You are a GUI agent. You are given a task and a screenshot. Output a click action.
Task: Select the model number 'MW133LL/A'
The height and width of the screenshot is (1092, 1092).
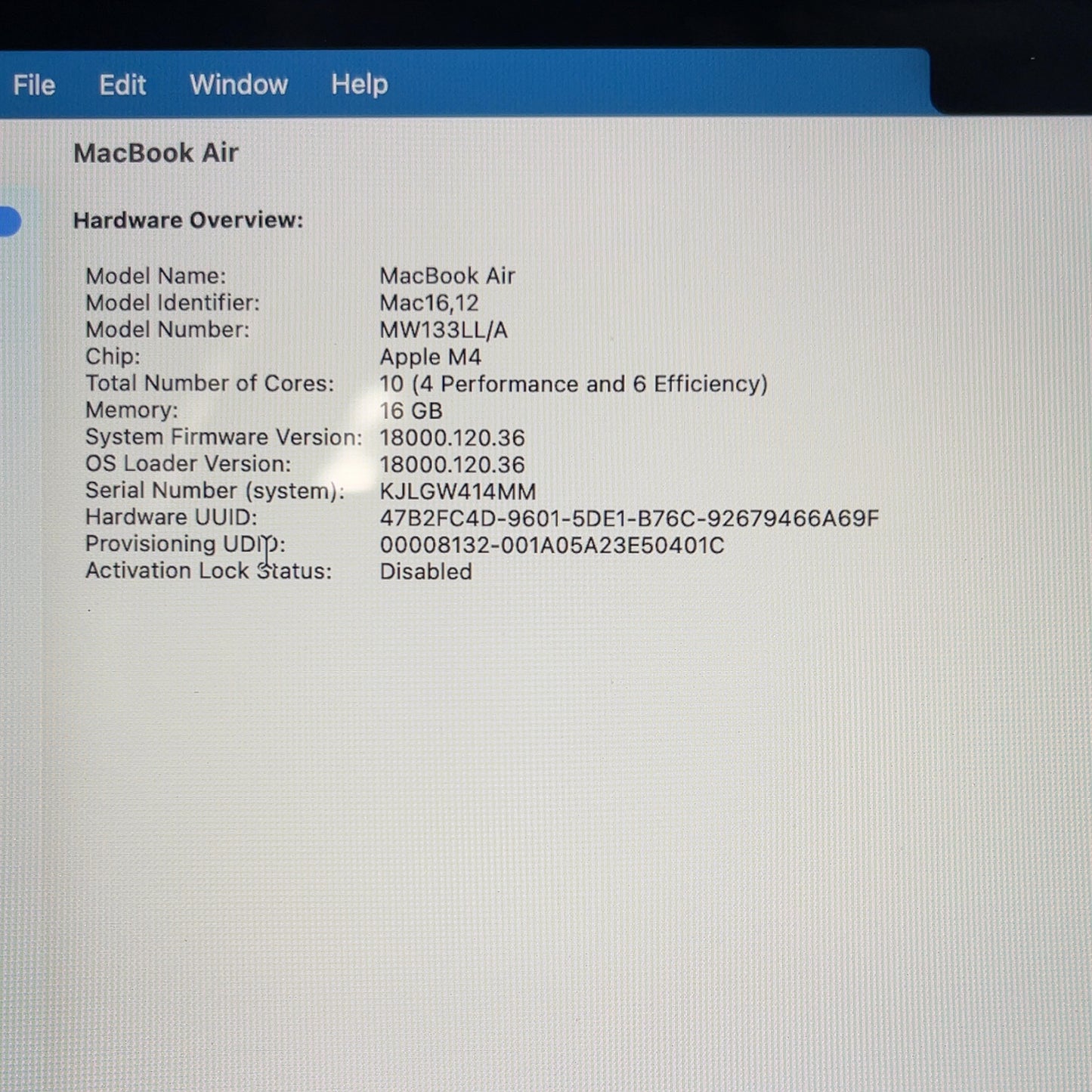point(444,330)
